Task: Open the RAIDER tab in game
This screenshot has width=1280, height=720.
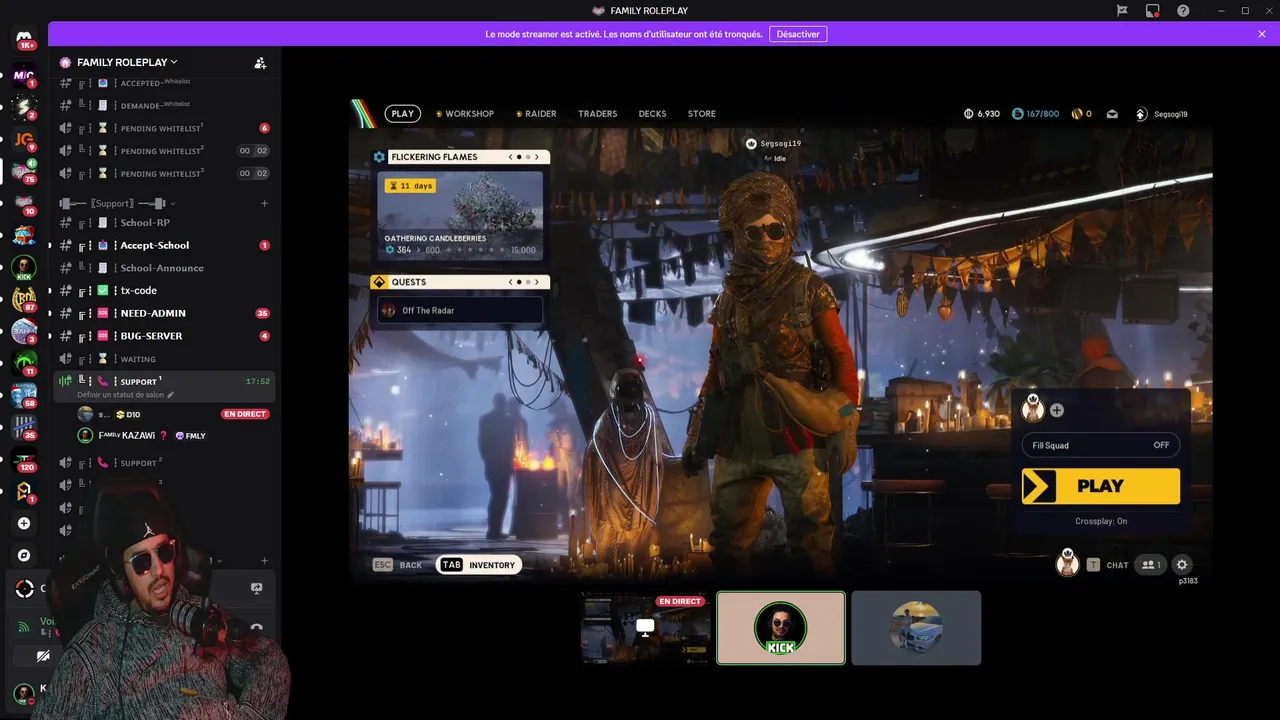Action: click(536, 114)
